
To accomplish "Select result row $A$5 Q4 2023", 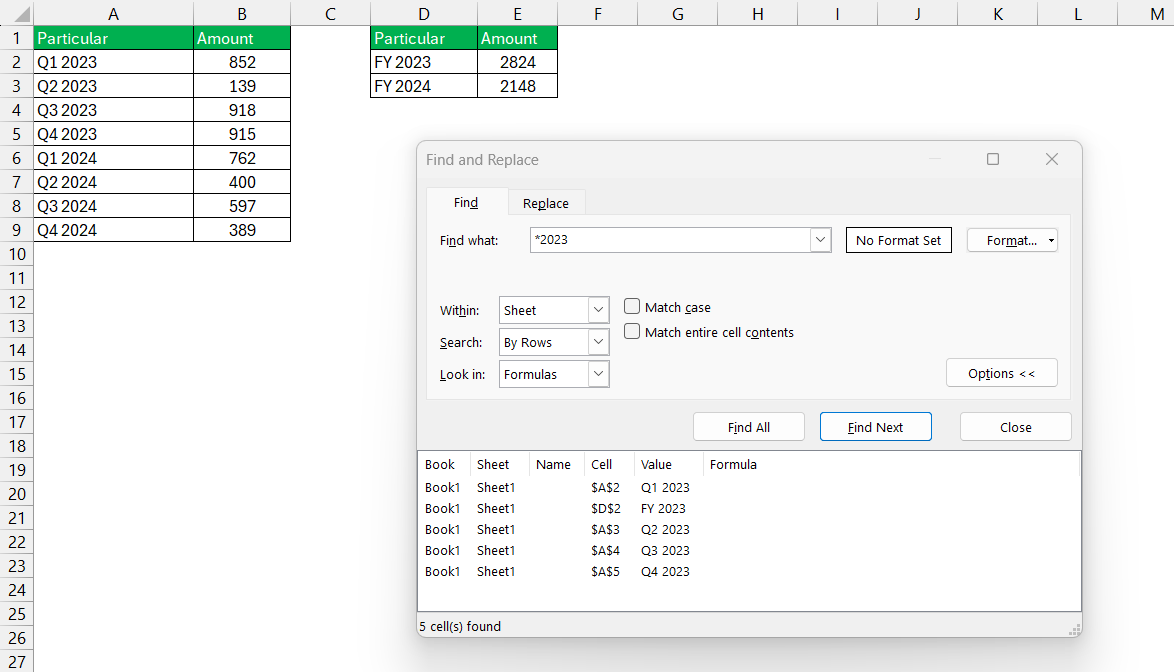I will click(749, 571).
